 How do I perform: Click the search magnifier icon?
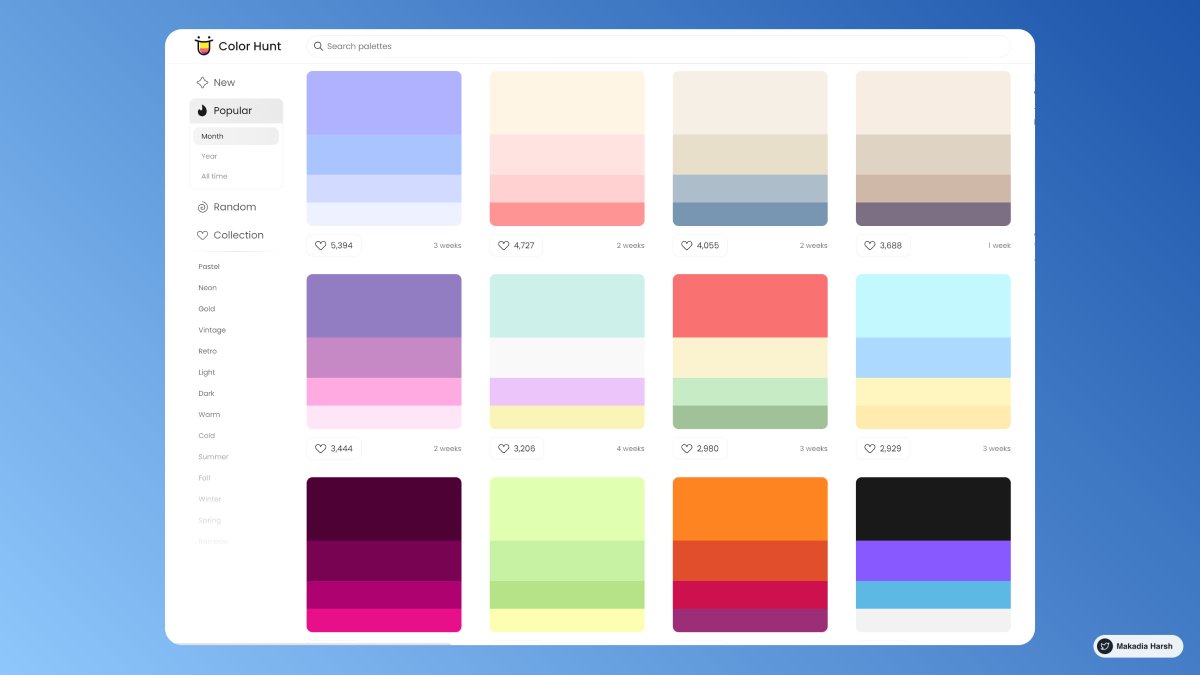318,46
